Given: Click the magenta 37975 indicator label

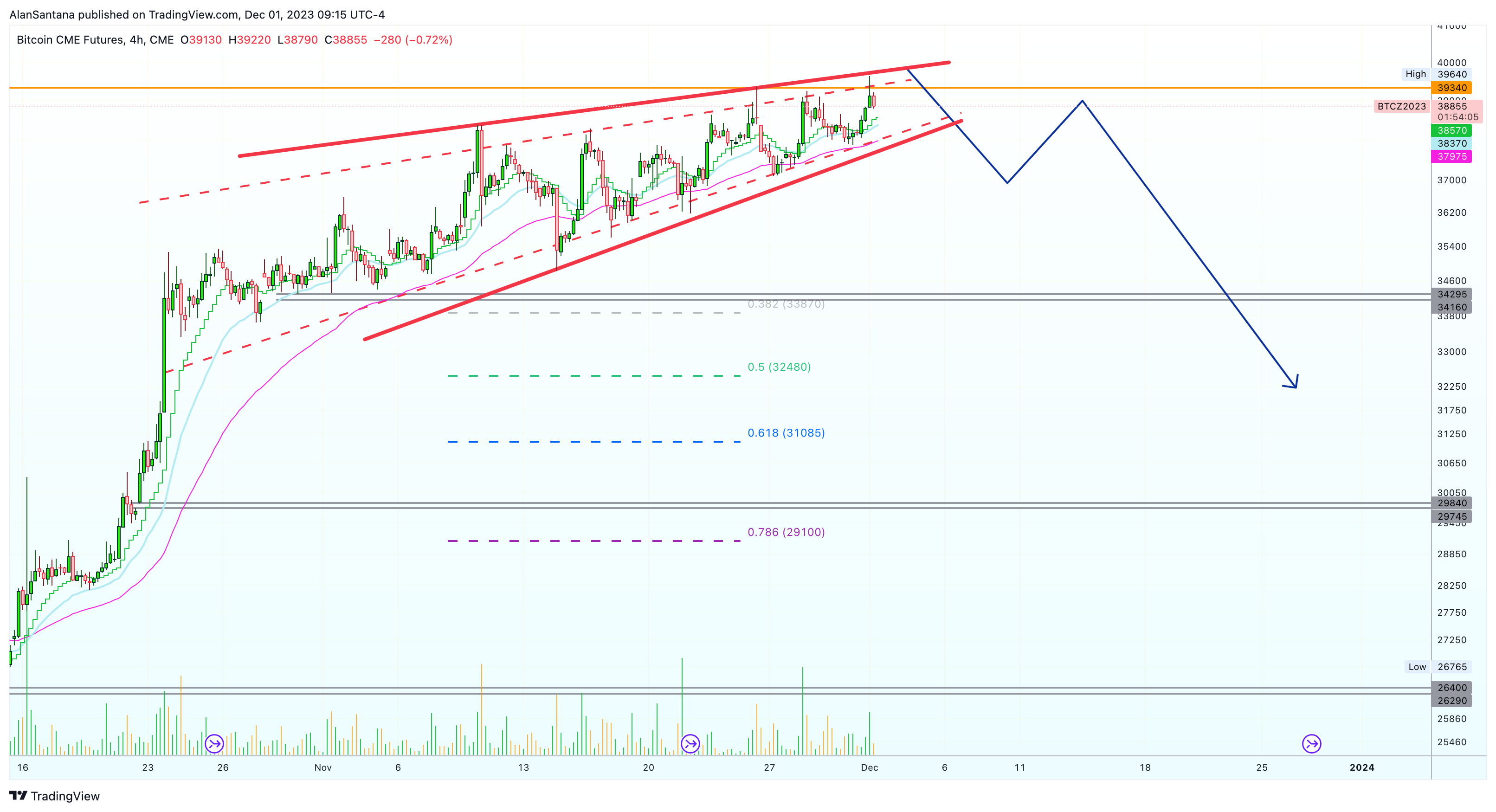Looking at the screenshot, I should tap(1451, 156).
